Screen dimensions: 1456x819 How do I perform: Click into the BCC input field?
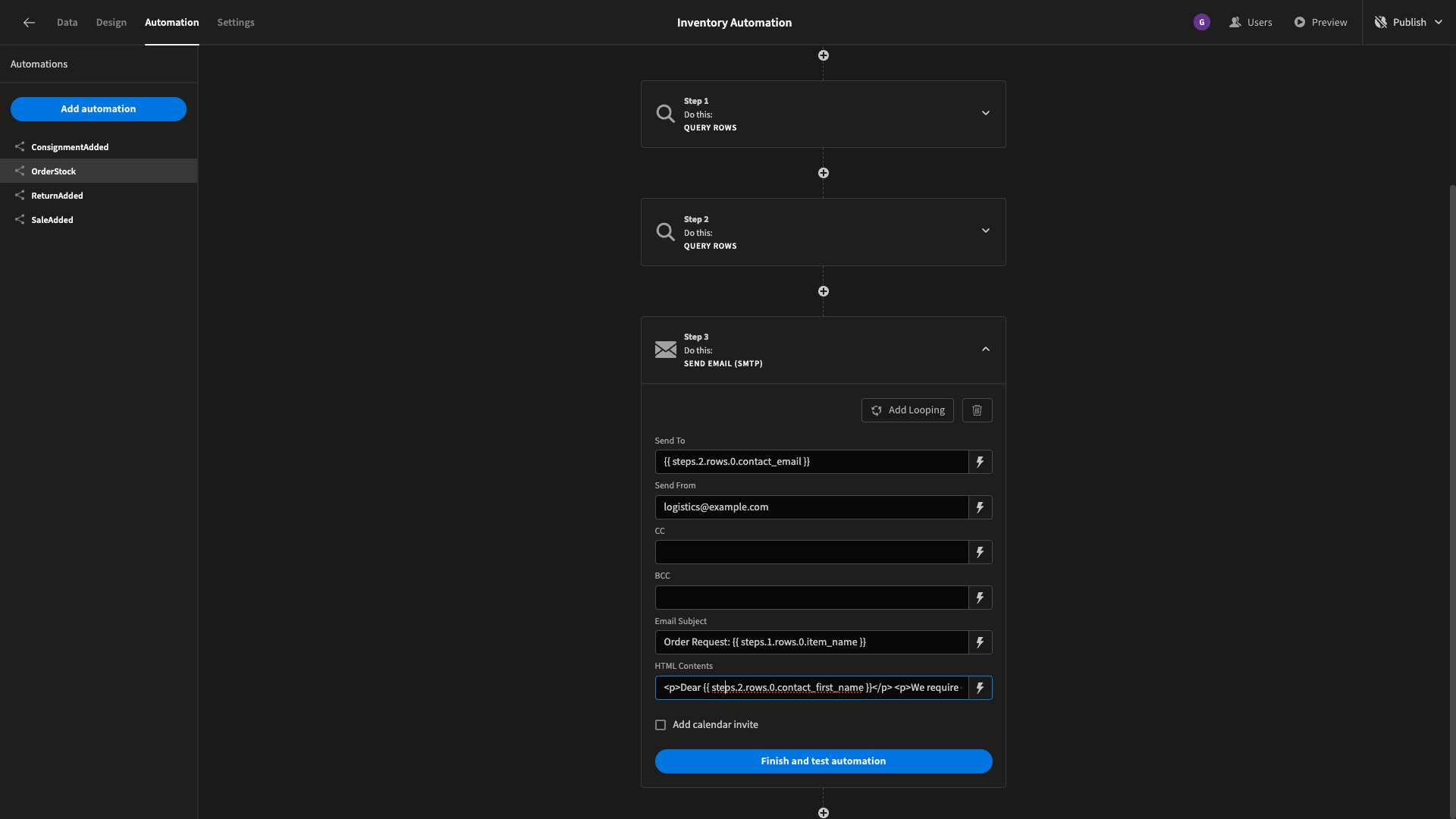pyautogui.click(x=811, y=598)
